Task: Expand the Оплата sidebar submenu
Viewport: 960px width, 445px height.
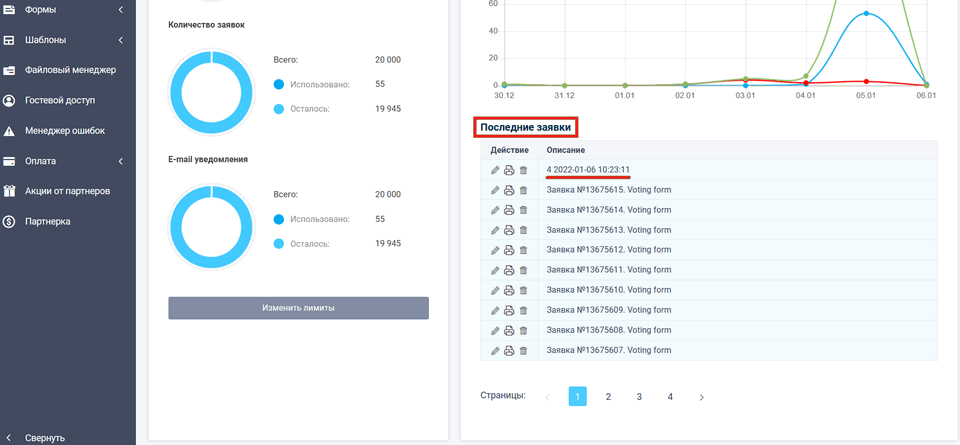Action: 120,160
